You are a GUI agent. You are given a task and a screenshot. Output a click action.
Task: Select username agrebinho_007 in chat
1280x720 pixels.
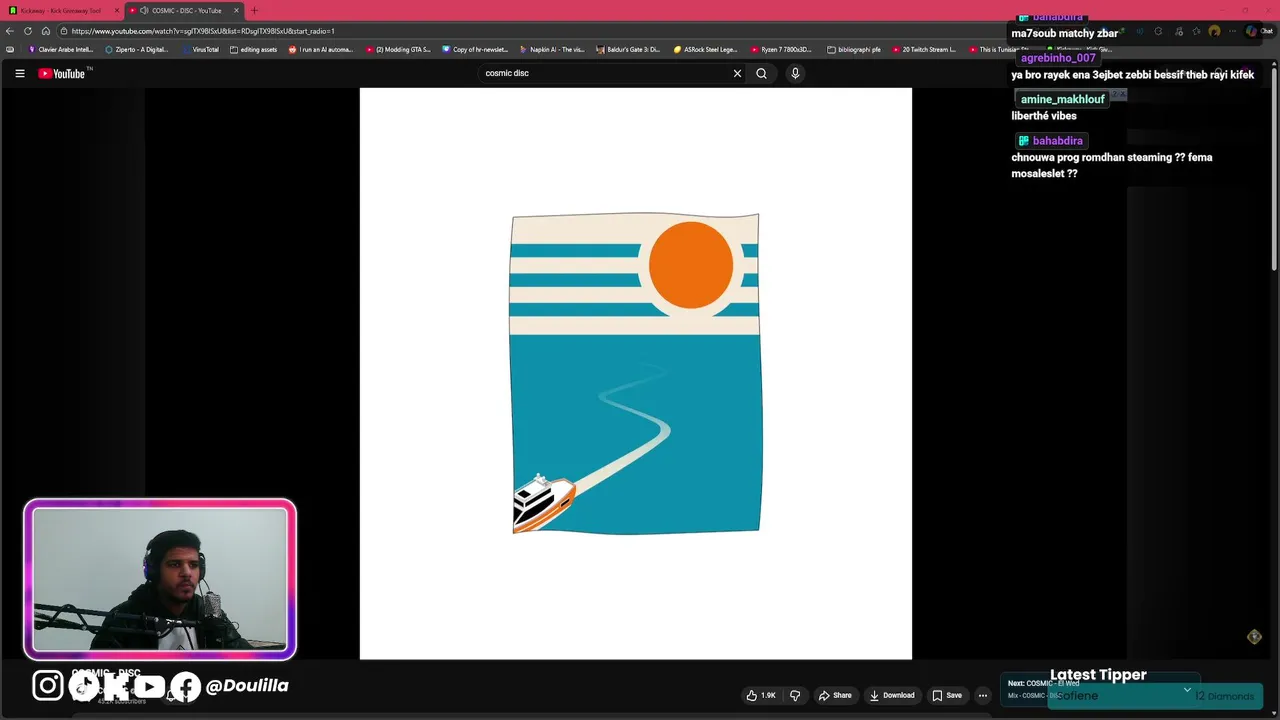(1058, 58)
